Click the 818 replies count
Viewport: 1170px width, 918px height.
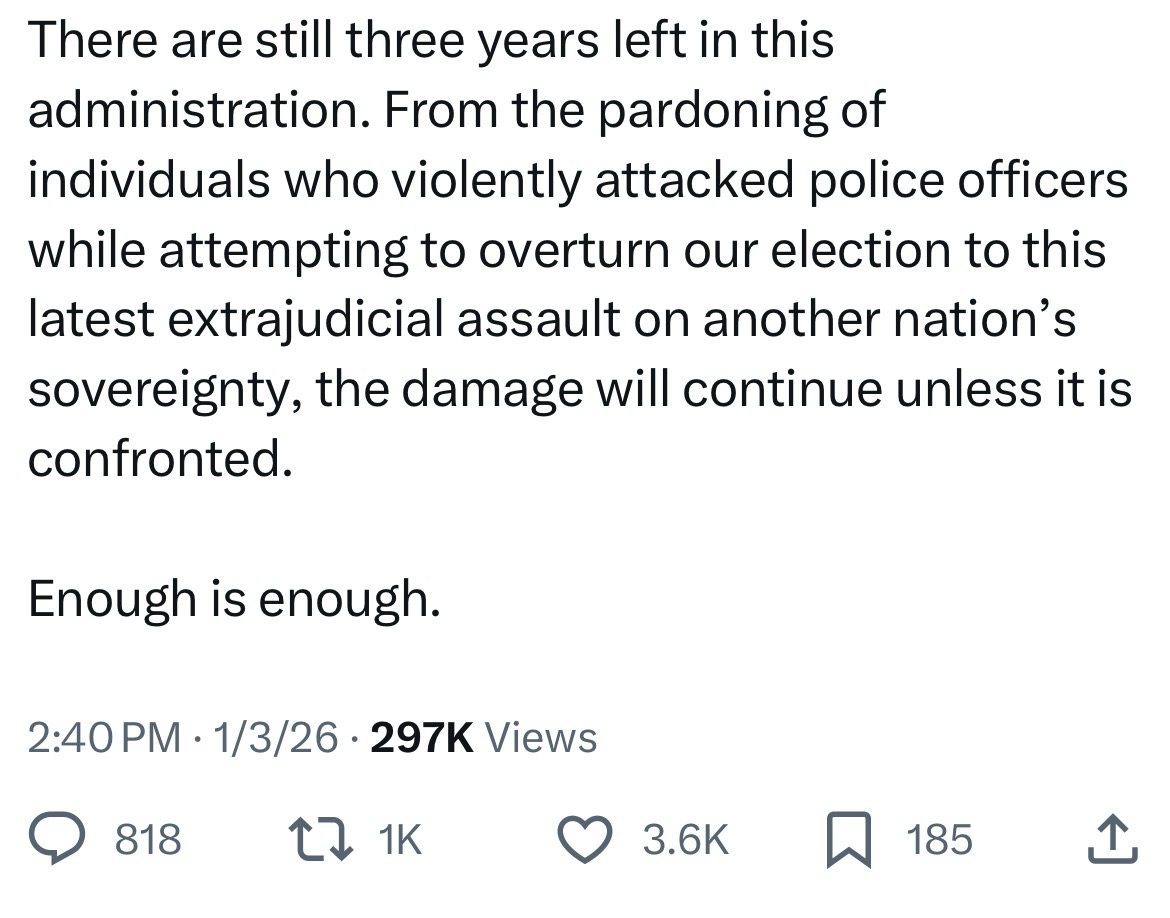pyautogui.click(x=149, y=839)
